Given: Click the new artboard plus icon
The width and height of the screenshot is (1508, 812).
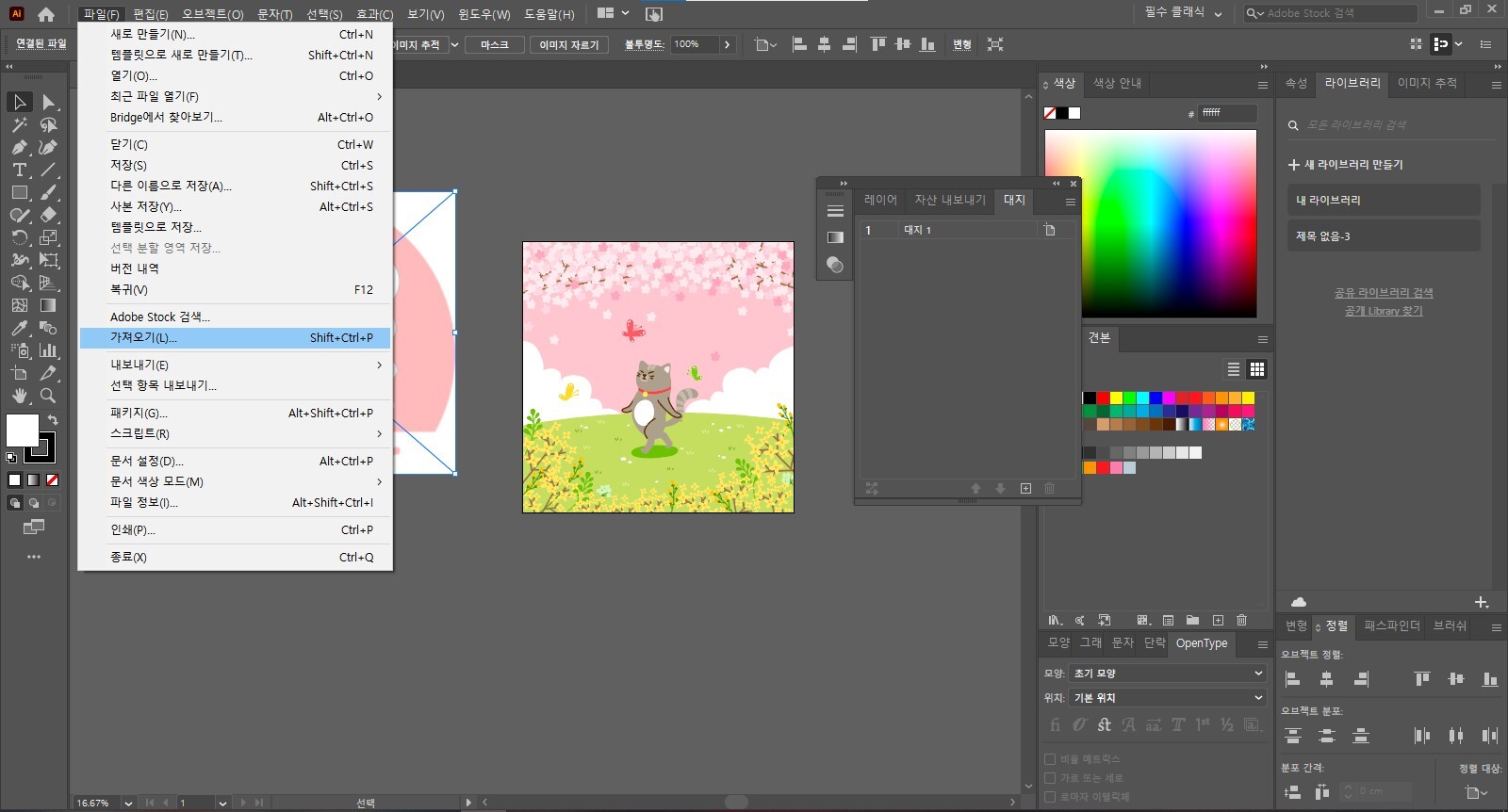Looking at the screenshot, I should [x=1025, y=488].
